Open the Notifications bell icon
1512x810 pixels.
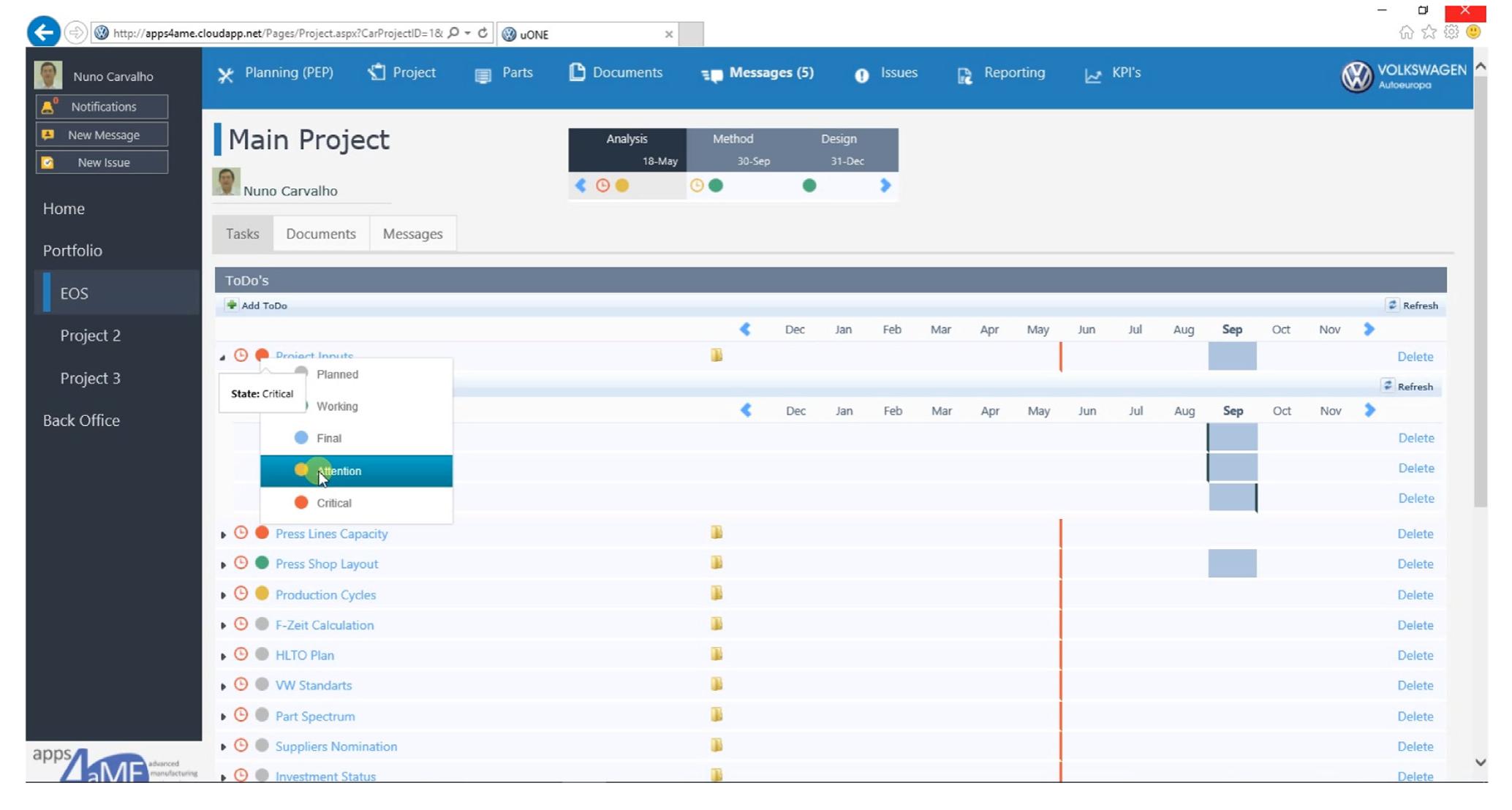pyautogui.click(x=47, y=107)
